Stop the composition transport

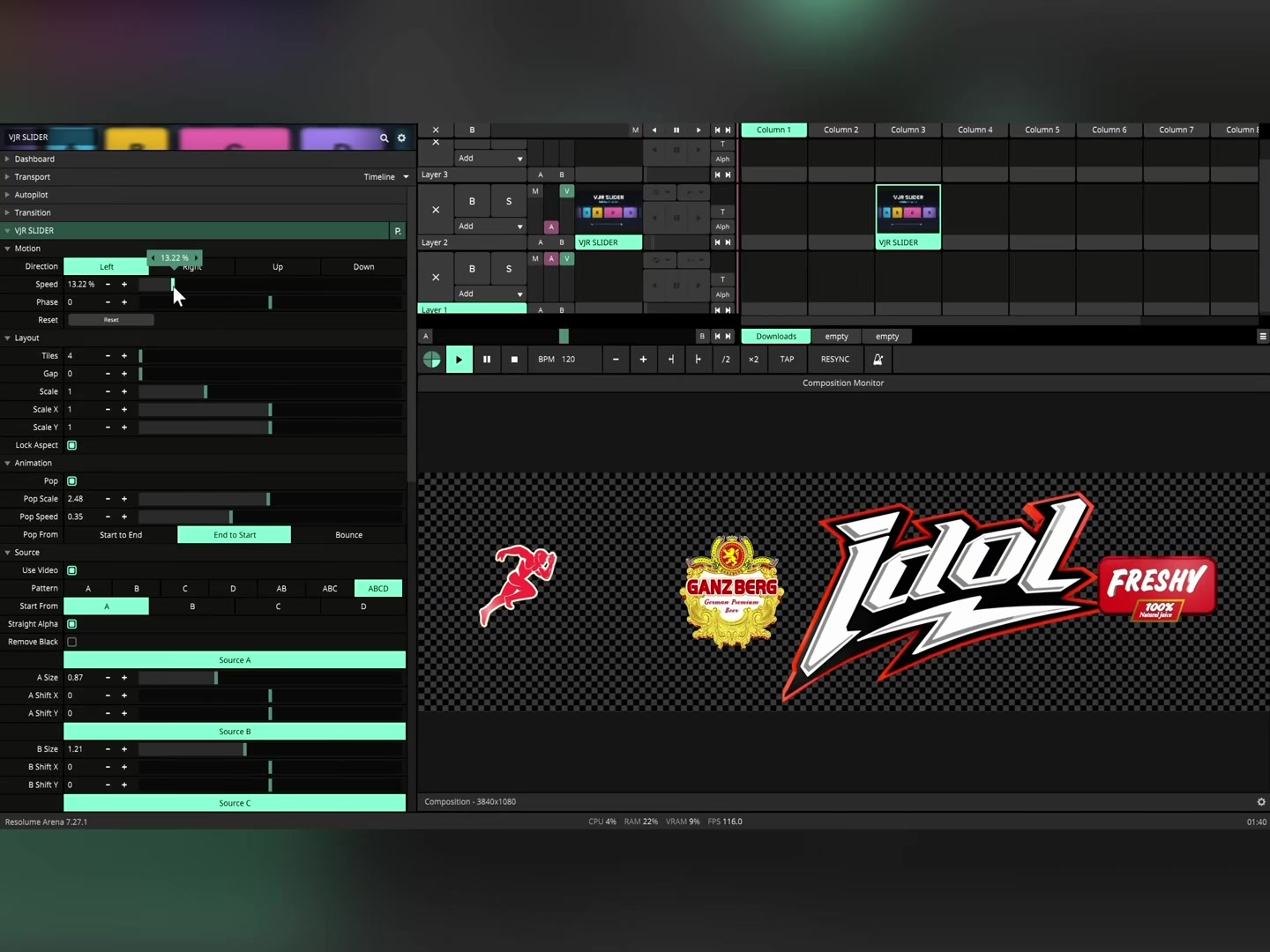[514, 360]
